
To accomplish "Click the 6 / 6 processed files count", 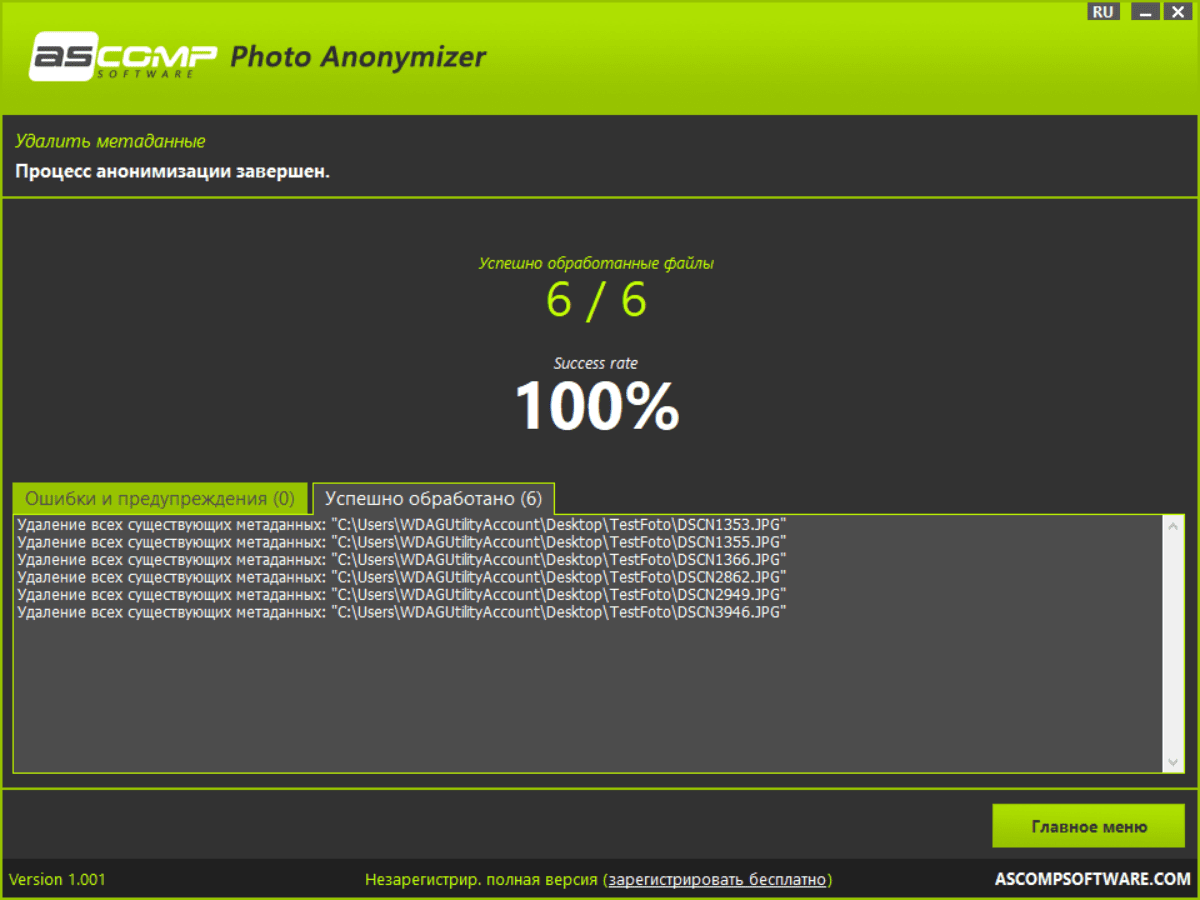I will pos(597,300).
